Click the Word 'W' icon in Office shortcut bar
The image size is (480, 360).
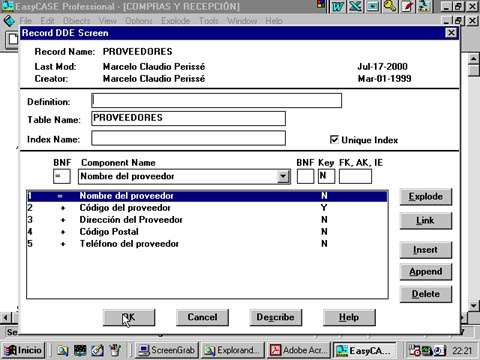click(x=338, y=6)
